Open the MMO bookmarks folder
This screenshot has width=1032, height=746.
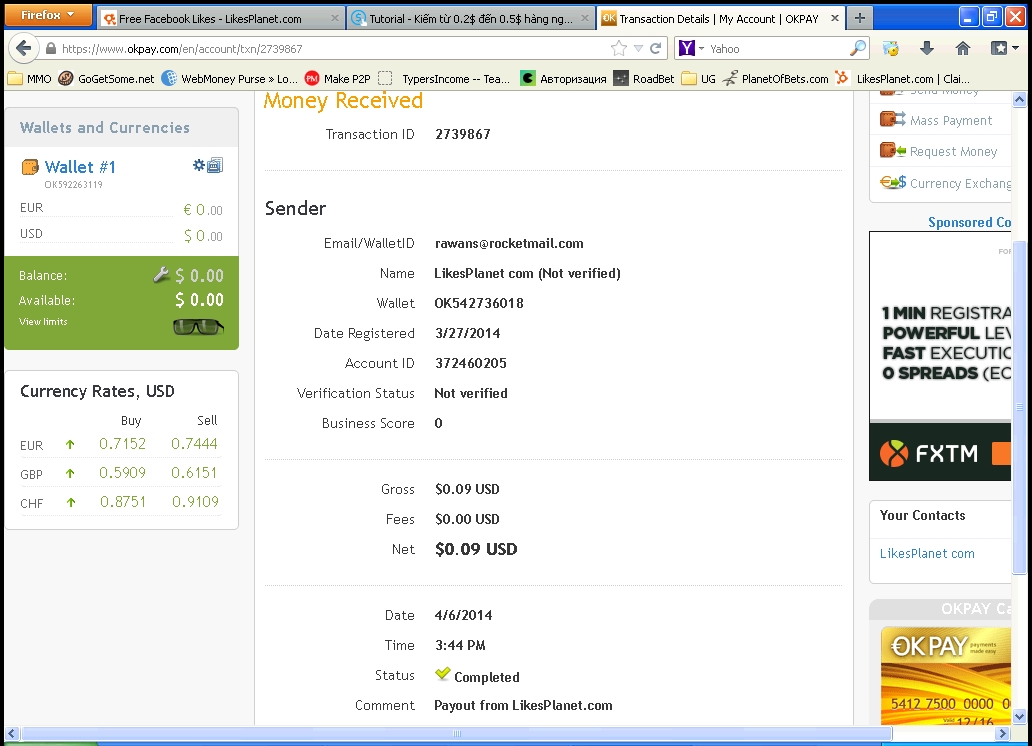(30, 78)
